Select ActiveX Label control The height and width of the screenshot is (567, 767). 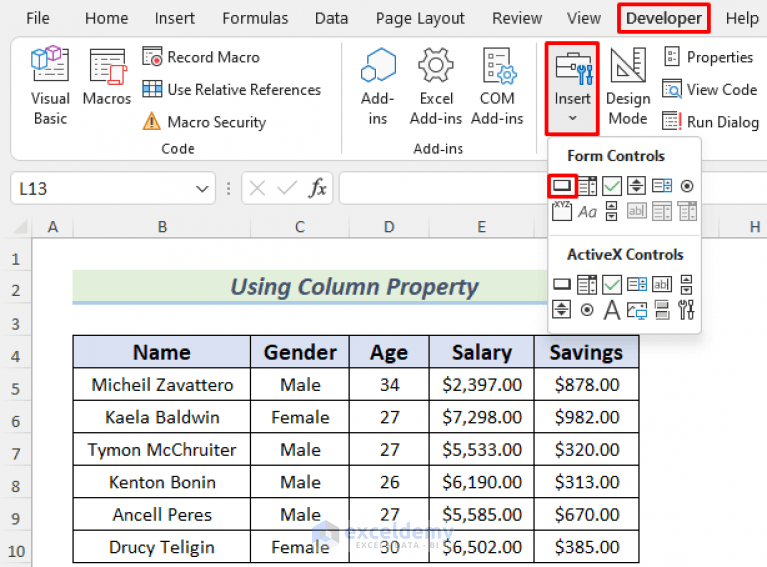tap(612, 310)
